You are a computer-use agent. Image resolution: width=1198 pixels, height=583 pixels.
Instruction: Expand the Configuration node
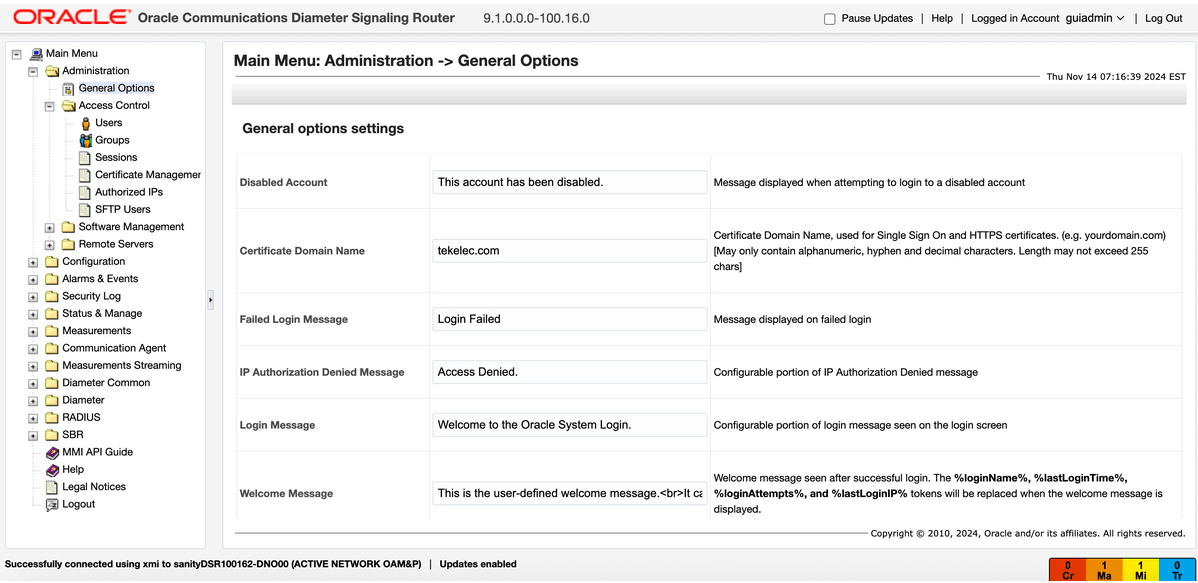33,262
